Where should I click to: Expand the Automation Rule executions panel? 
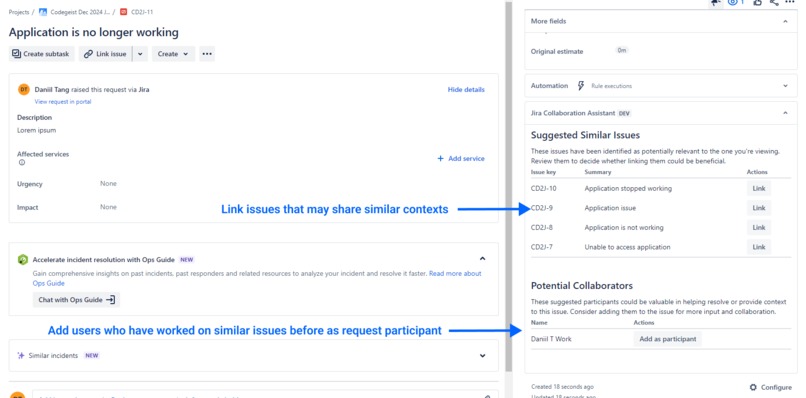[785, 86]
